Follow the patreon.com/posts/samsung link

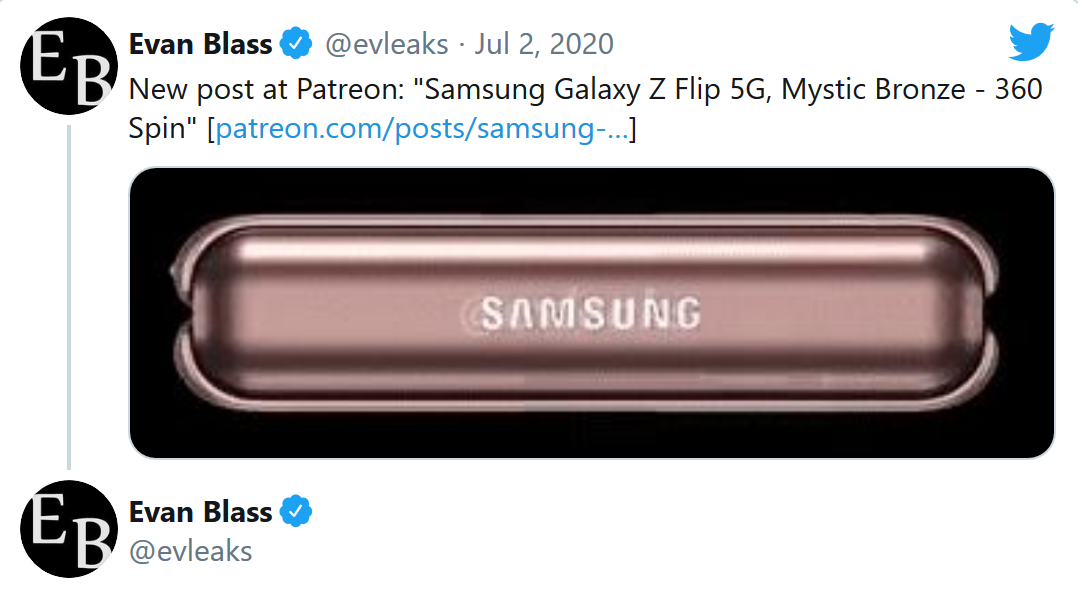pos(422,130)
